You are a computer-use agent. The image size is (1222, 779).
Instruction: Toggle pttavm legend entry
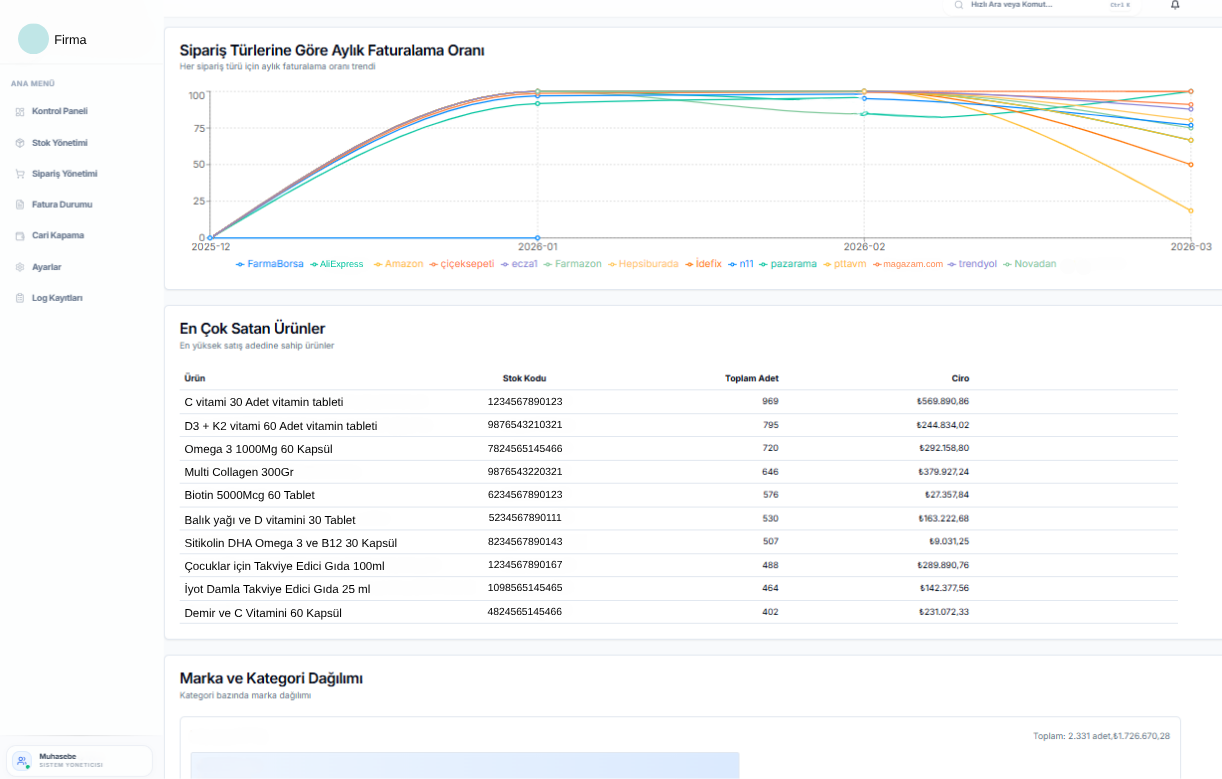click(x=844, y=264)
